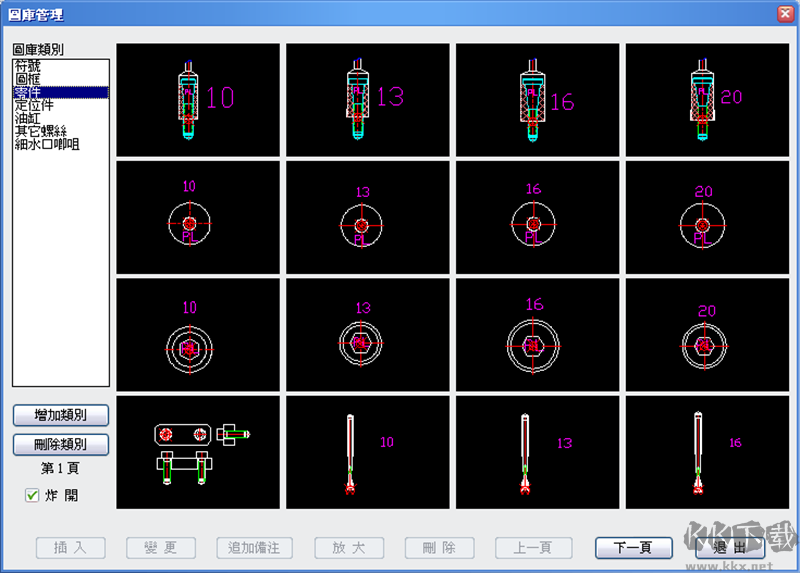
Task: Select 符號 in the category list
Action: 28,66
